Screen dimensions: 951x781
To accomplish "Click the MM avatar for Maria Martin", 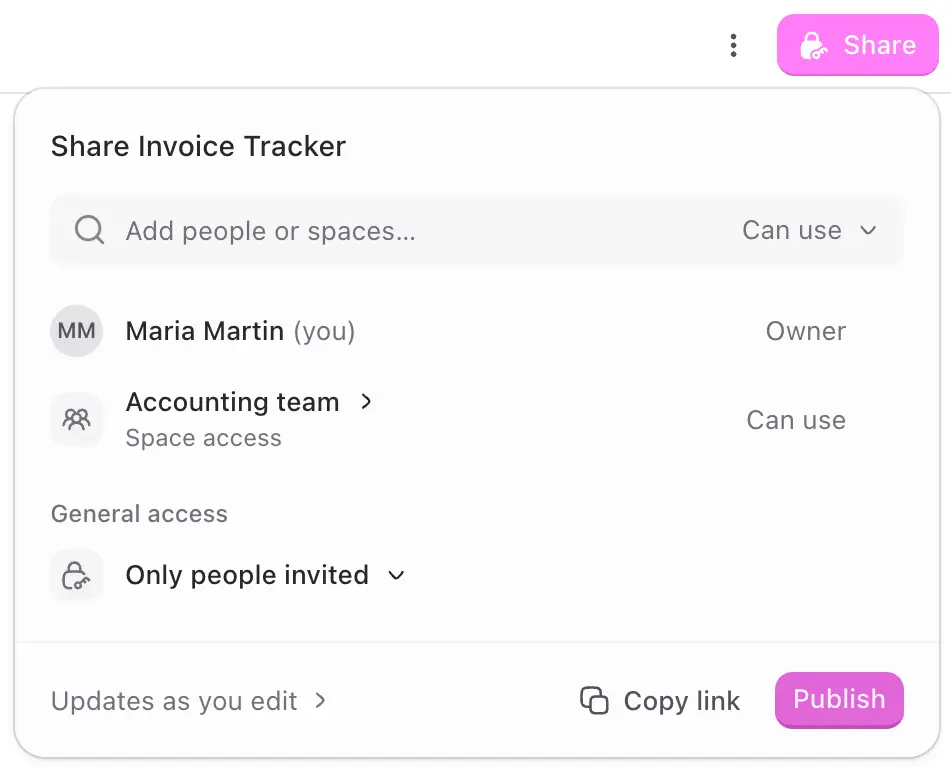I will (76, 330).
